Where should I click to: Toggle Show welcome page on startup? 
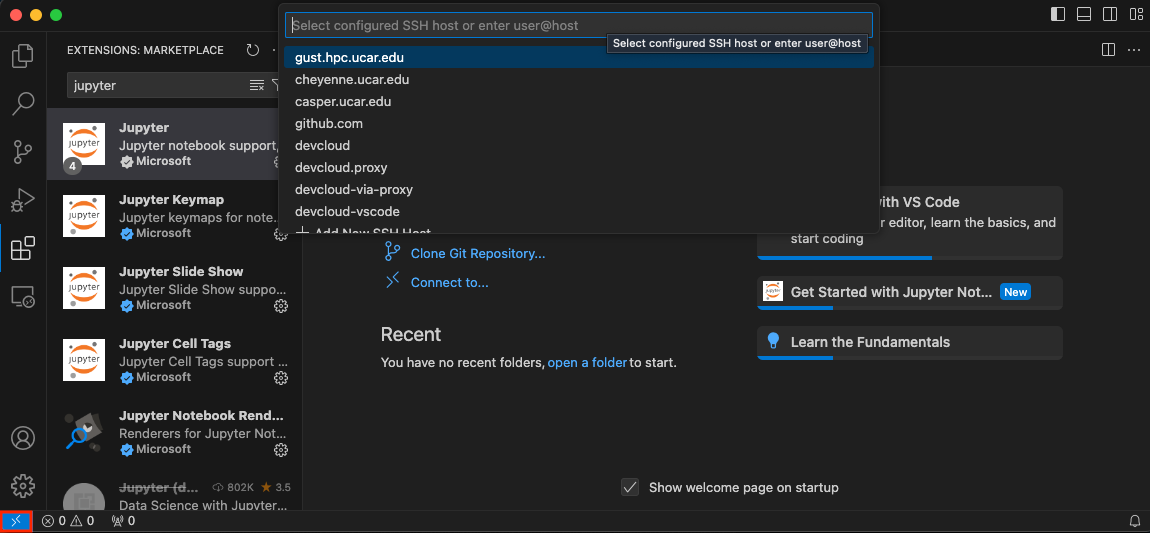tap(629, 488)
